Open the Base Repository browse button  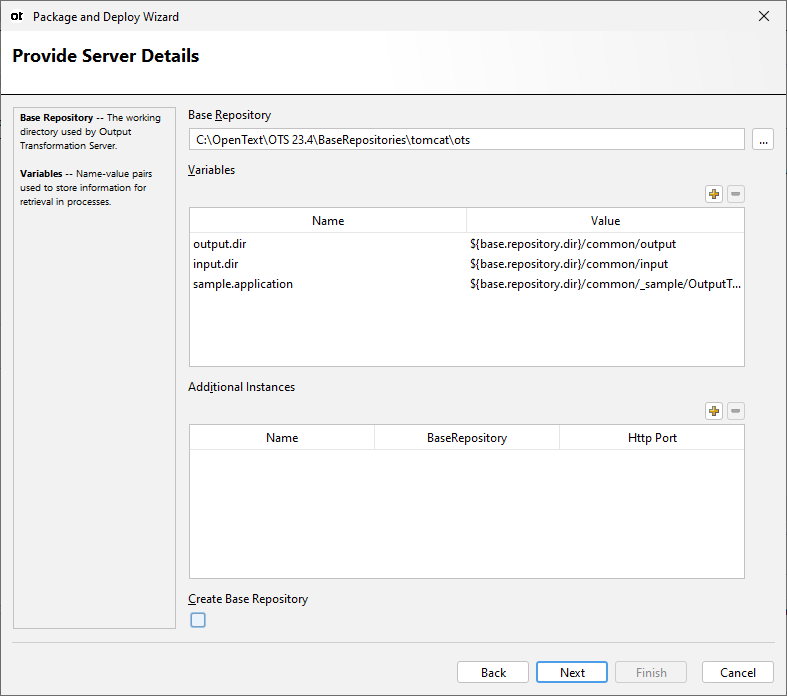point(763,140)
